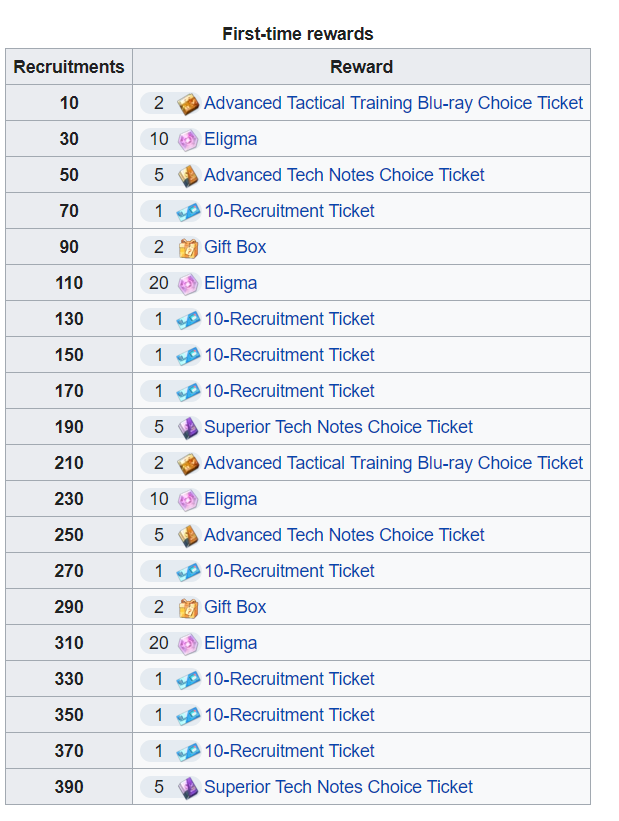Open the Eligma link in row 230
Screen dimensions: 619x821
pos(230,500)
